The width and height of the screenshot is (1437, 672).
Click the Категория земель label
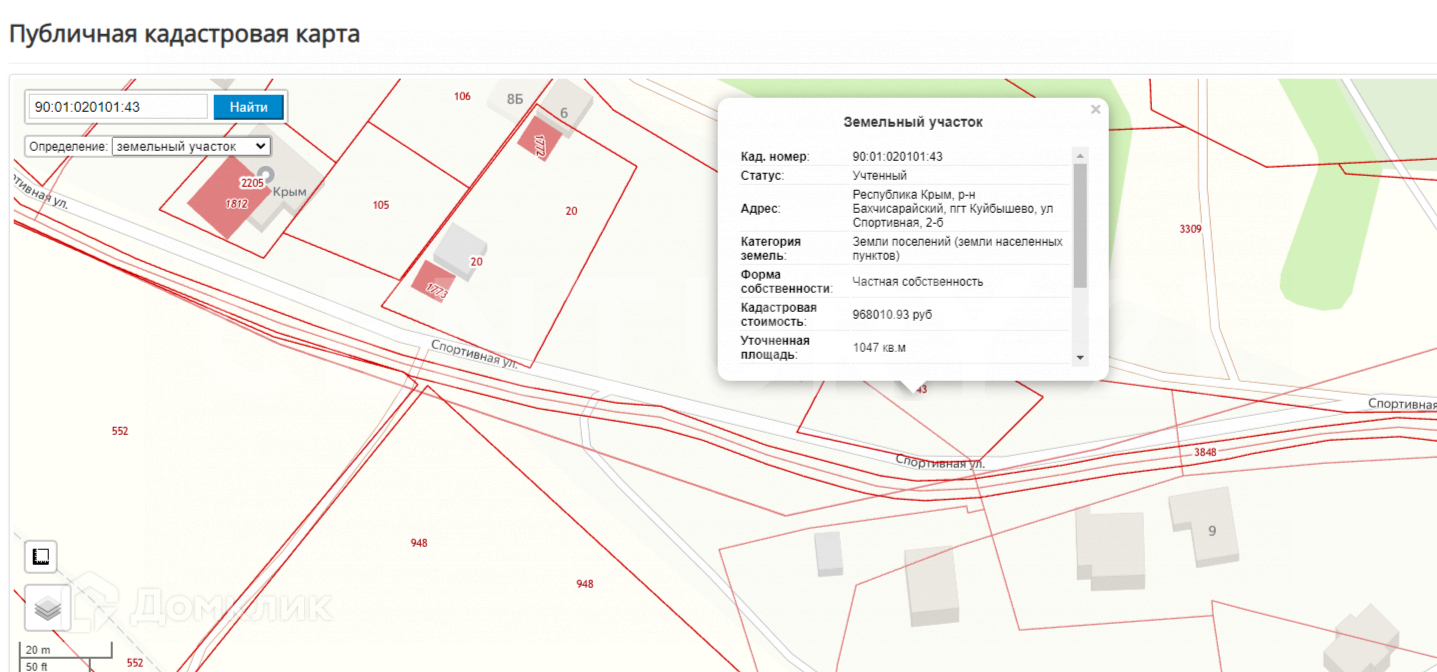point(771,248)
